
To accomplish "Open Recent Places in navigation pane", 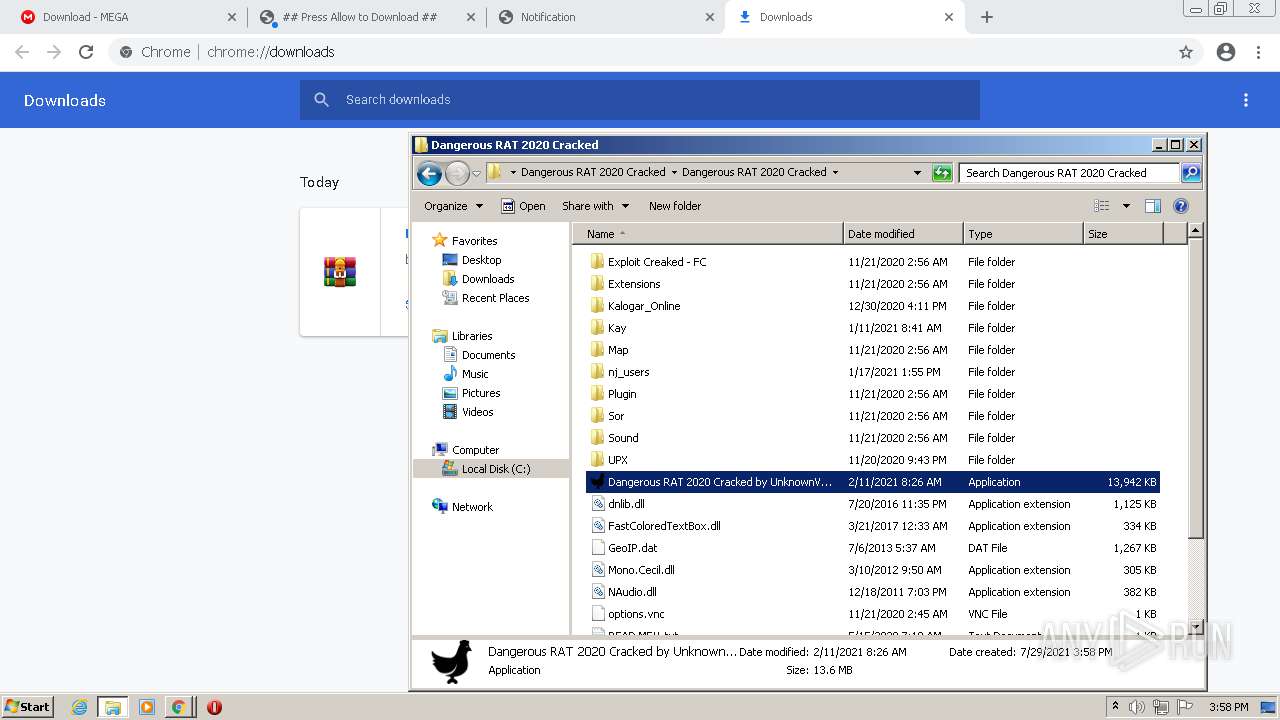I will click(x=486, y=298).
